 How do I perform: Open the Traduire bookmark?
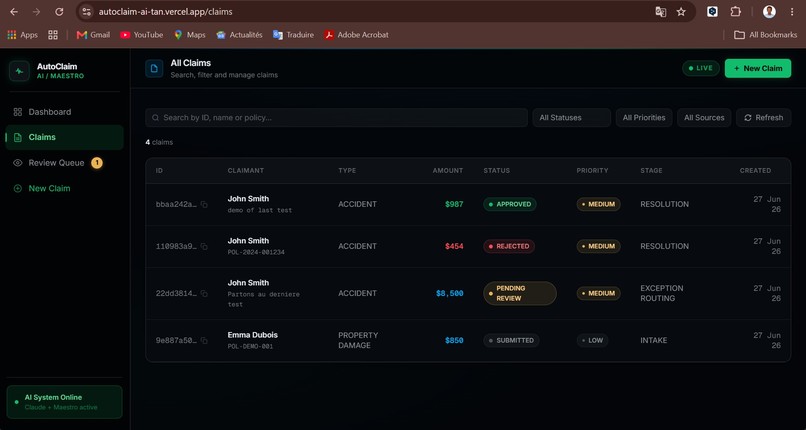click(293, 35)
